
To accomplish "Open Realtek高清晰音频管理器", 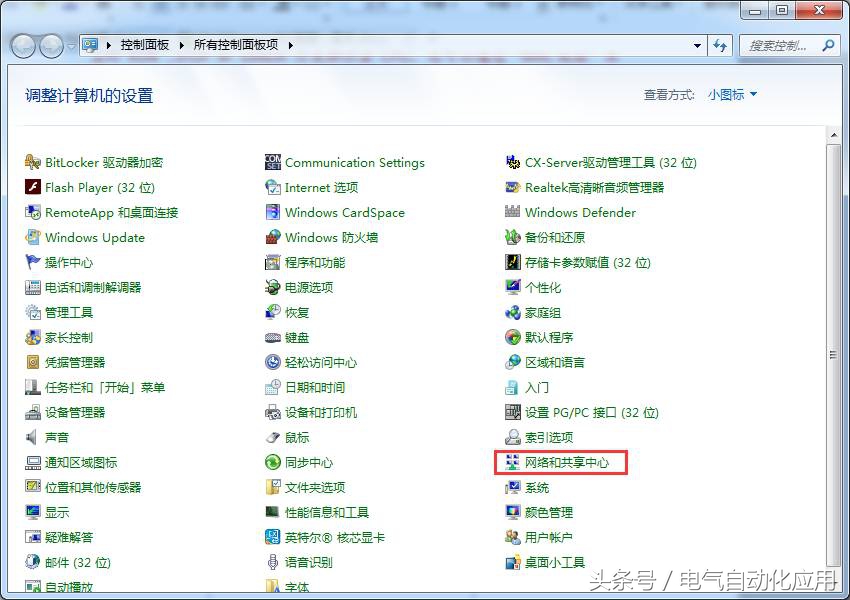I will tap(601, 187).
